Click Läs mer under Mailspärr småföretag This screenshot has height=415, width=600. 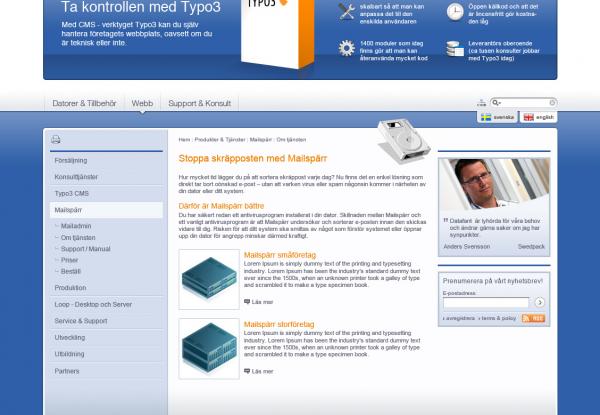[x=262, y=302]
